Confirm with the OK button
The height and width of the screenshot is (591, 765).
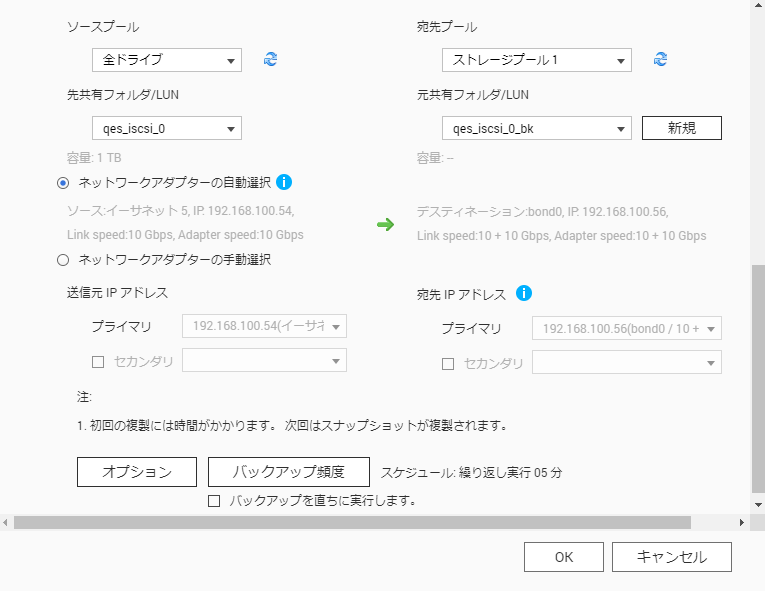564,557
